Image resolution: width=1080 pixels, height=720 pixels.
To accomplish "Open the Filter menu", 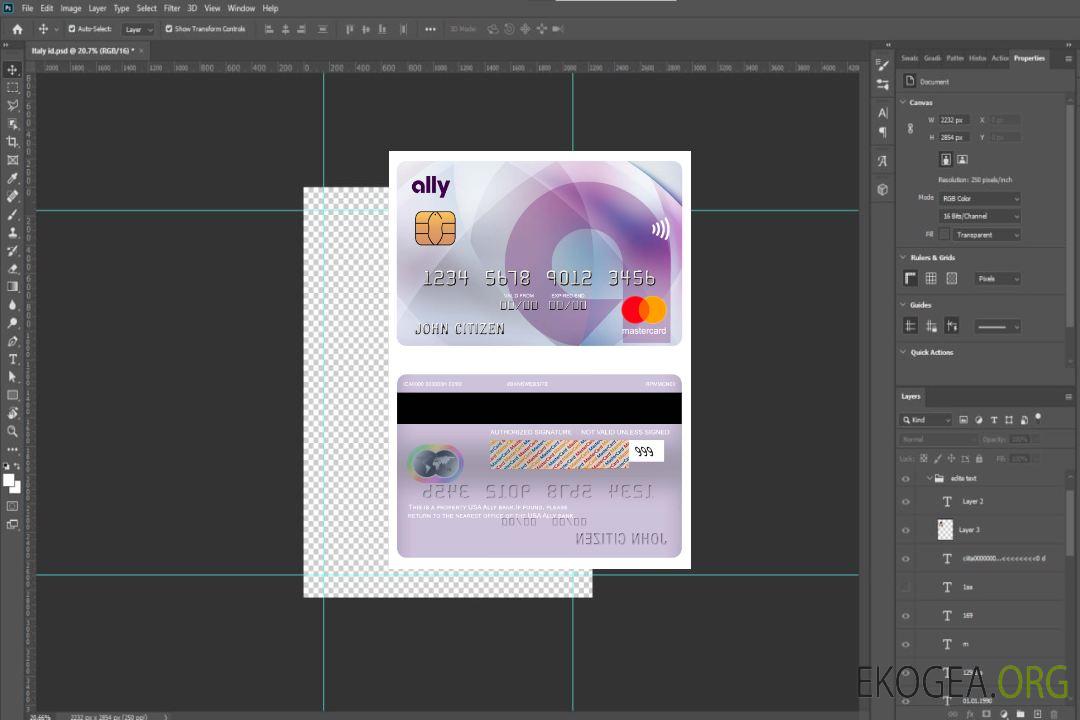I will 172,8.
